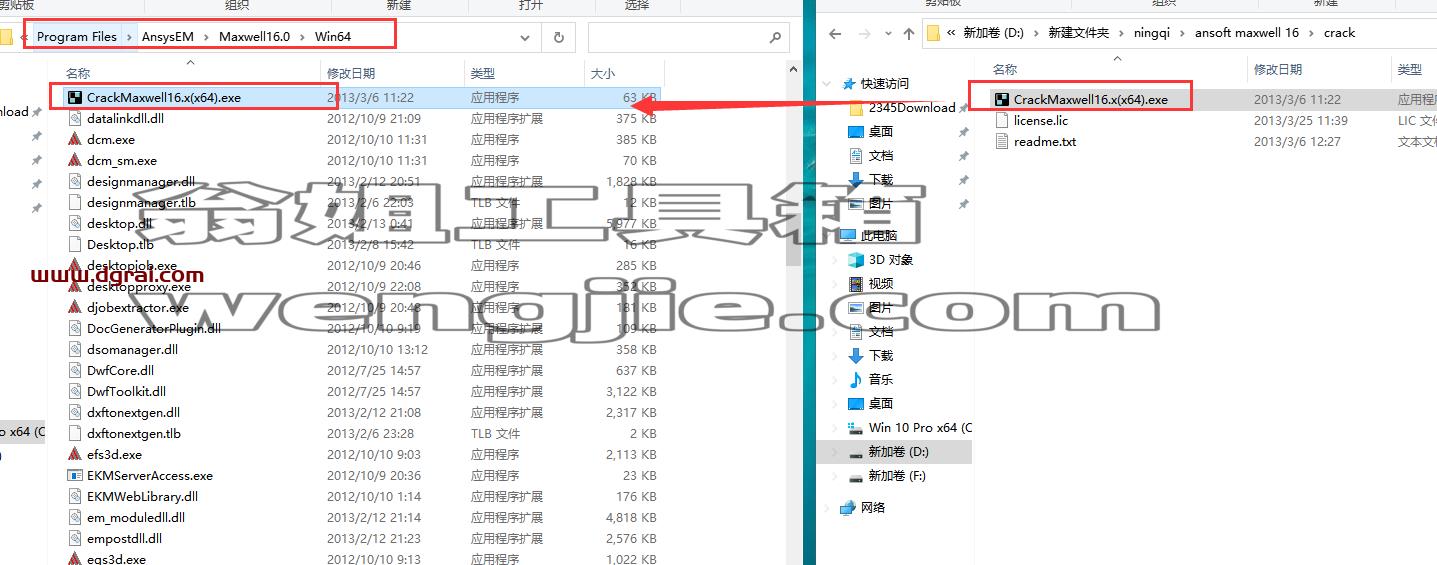The width and height of the screenshot is (1437, 565).
Task: Select the DocGeneratorPlugin.dll file name
Action: tap(154, 328)
